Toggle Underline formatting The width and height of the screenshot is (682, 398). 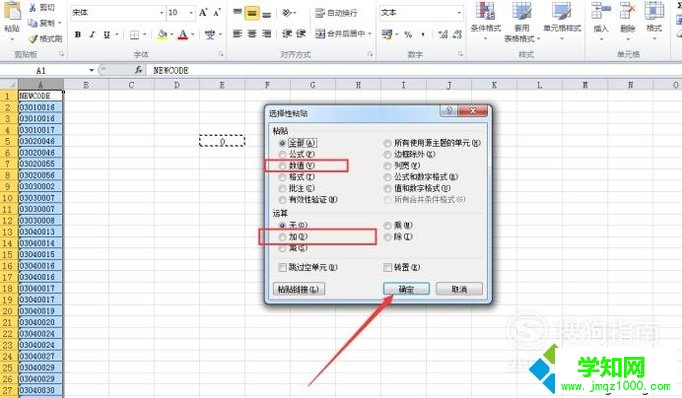pyautogui.click(x=107, y=34)
